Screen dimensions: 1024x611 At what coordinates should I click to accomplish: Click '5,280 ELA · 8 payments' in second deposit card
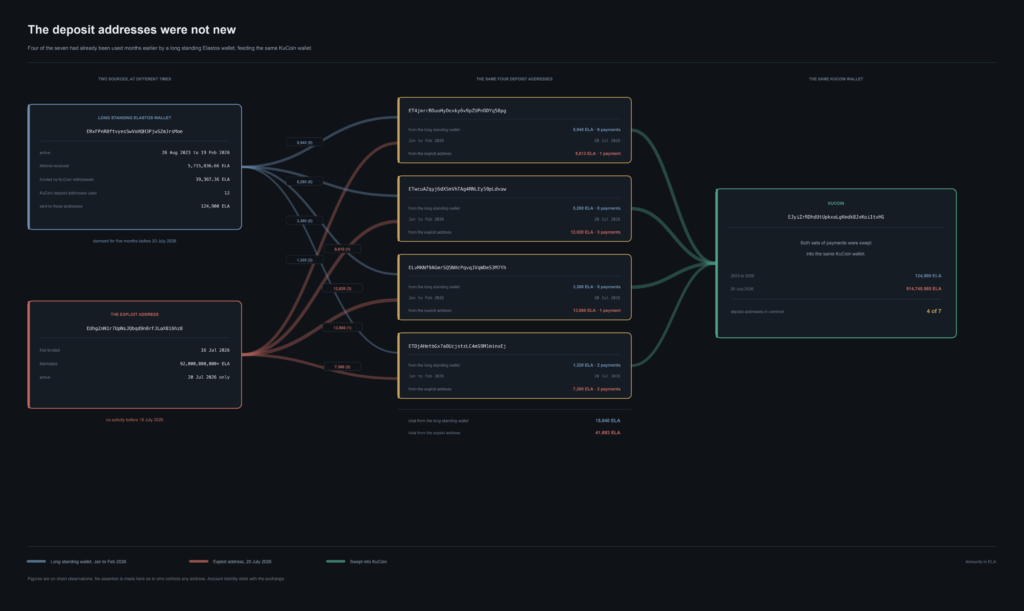[x=596, y=208]
